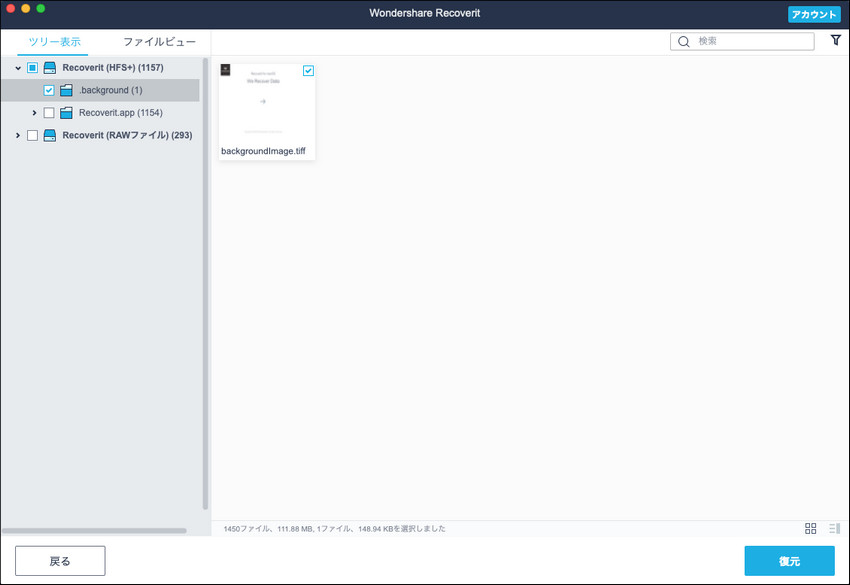The image size is (850, 585).
Task: Open the アカウント account button
Action: 814,14
